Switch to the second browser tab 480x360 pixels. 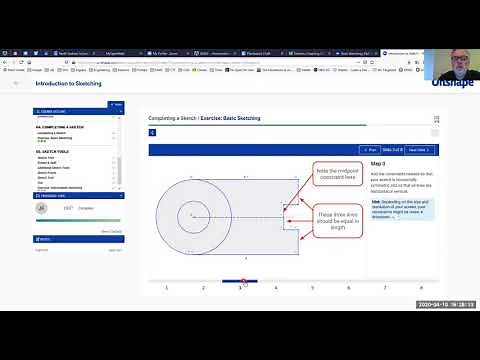point(120,53)
